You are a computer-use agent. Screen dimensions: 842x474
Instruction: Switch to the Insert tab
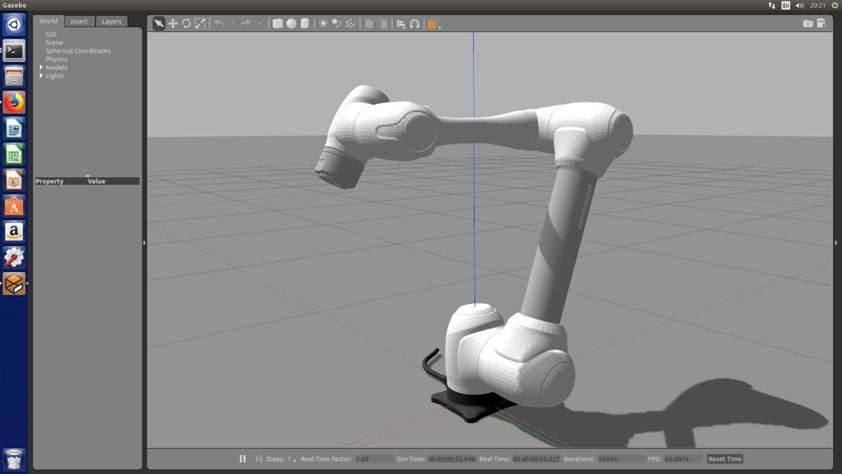[x=79, y=21]
